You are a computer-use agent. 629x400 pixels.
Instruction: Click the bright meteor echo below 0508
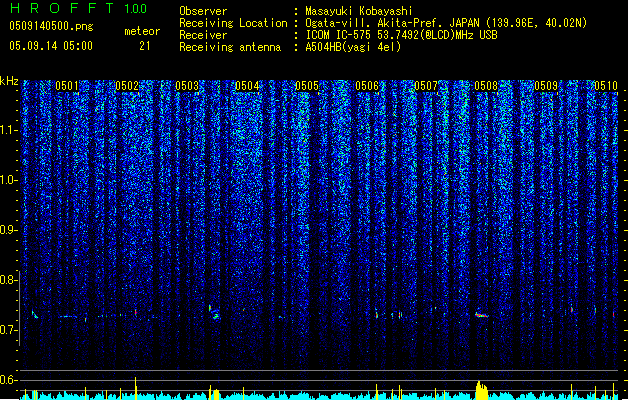pyautogui.click(x=482, y=315)
